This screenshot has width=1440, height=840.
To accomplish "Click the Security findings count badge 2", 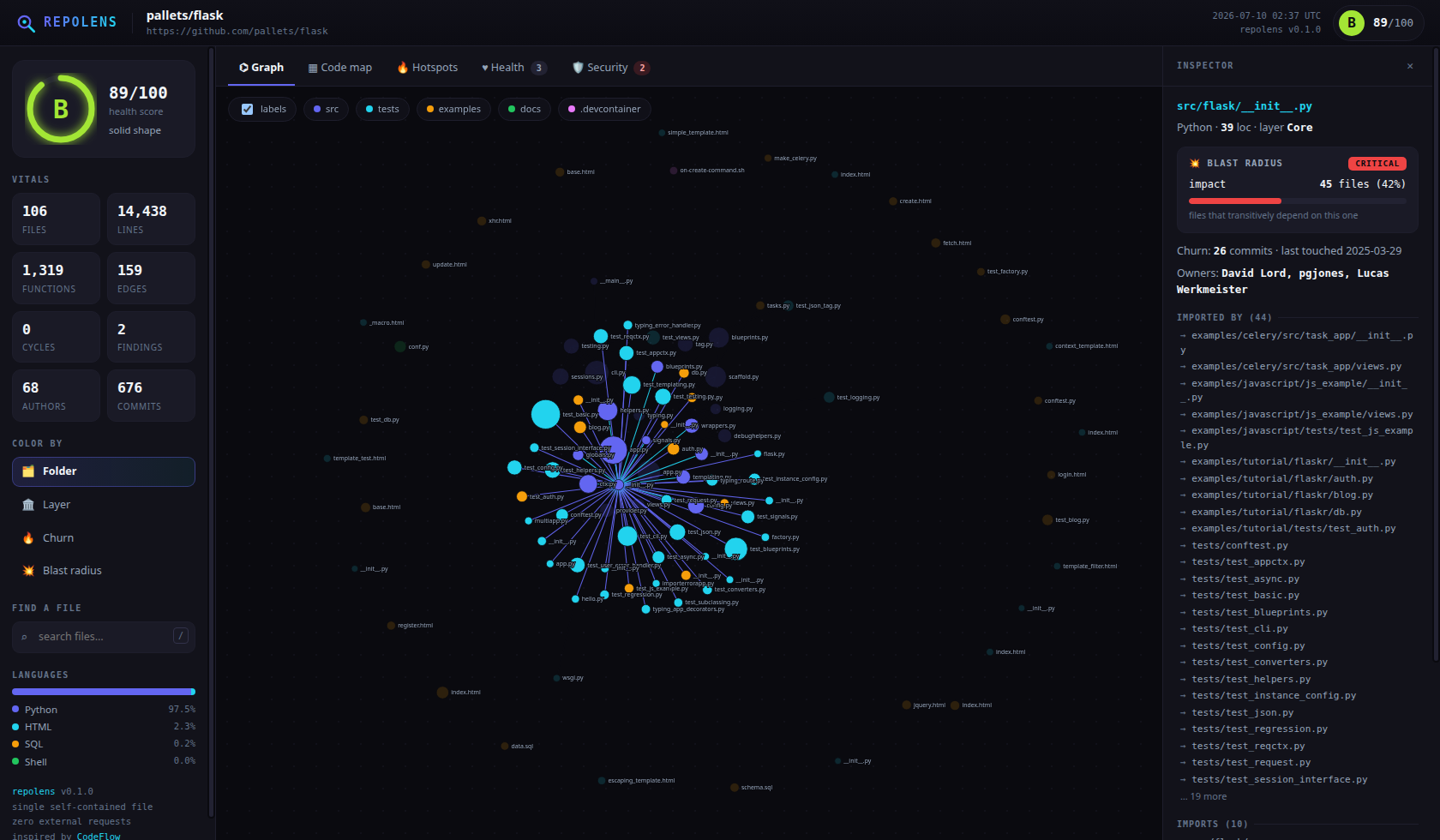I will (x=642, y=68).
